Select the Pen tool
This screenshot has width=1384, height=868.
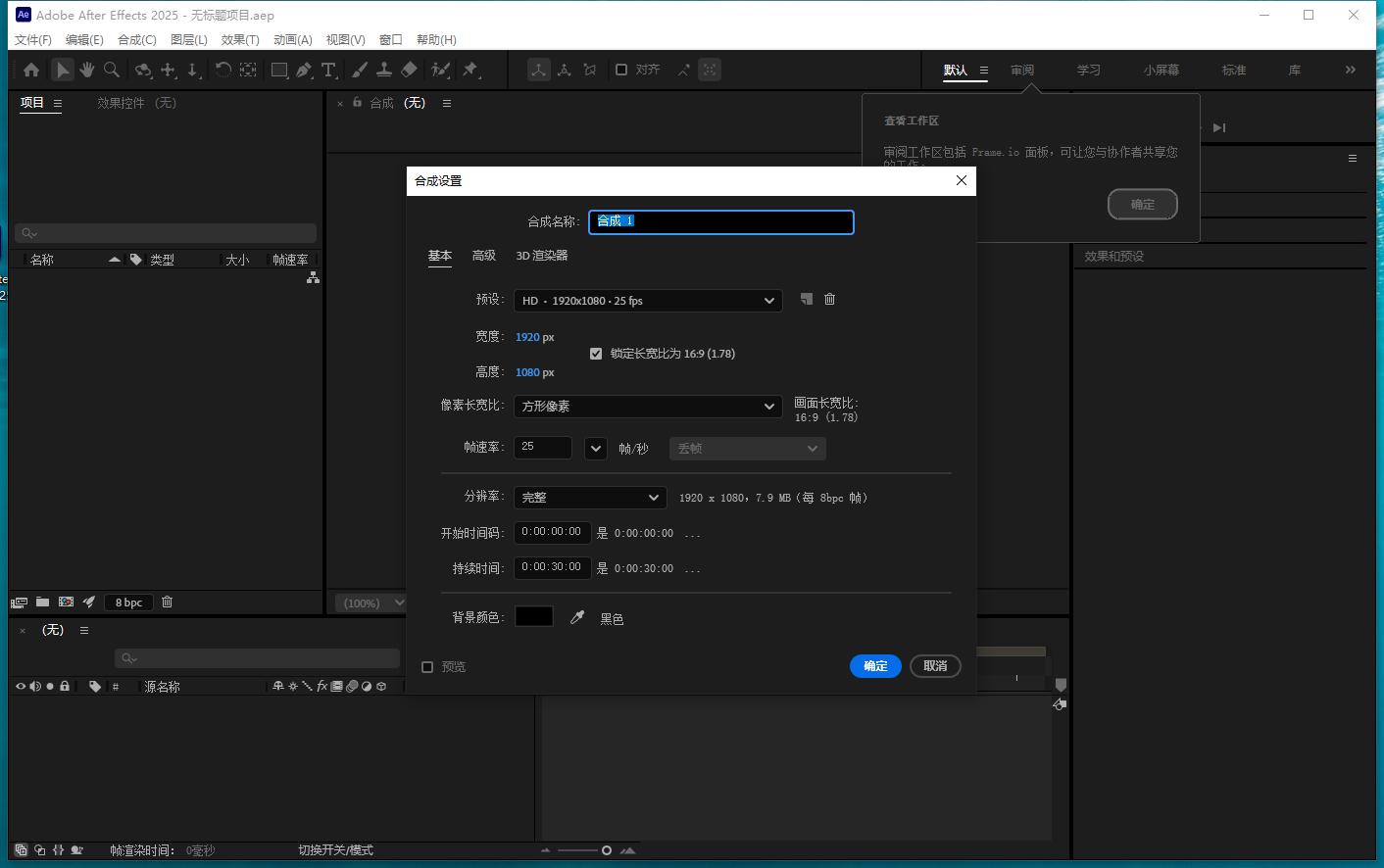(304, 70)
